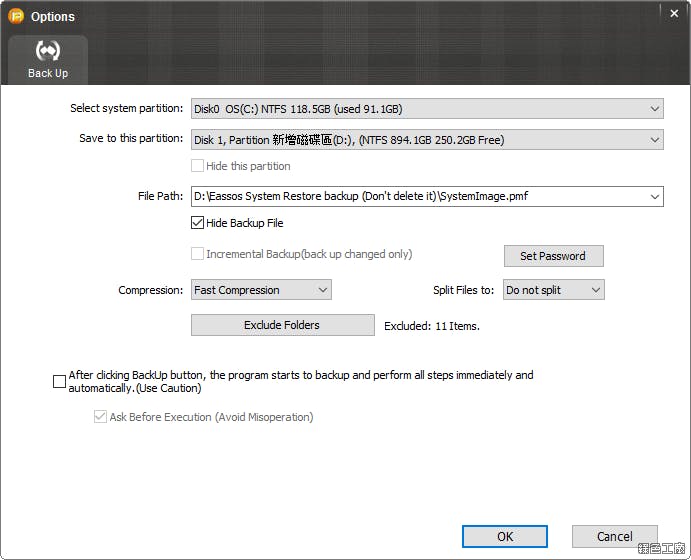Screen dimensions: 691x560
Task: Click the Set Password button
Action: click(x=554, y=256)
